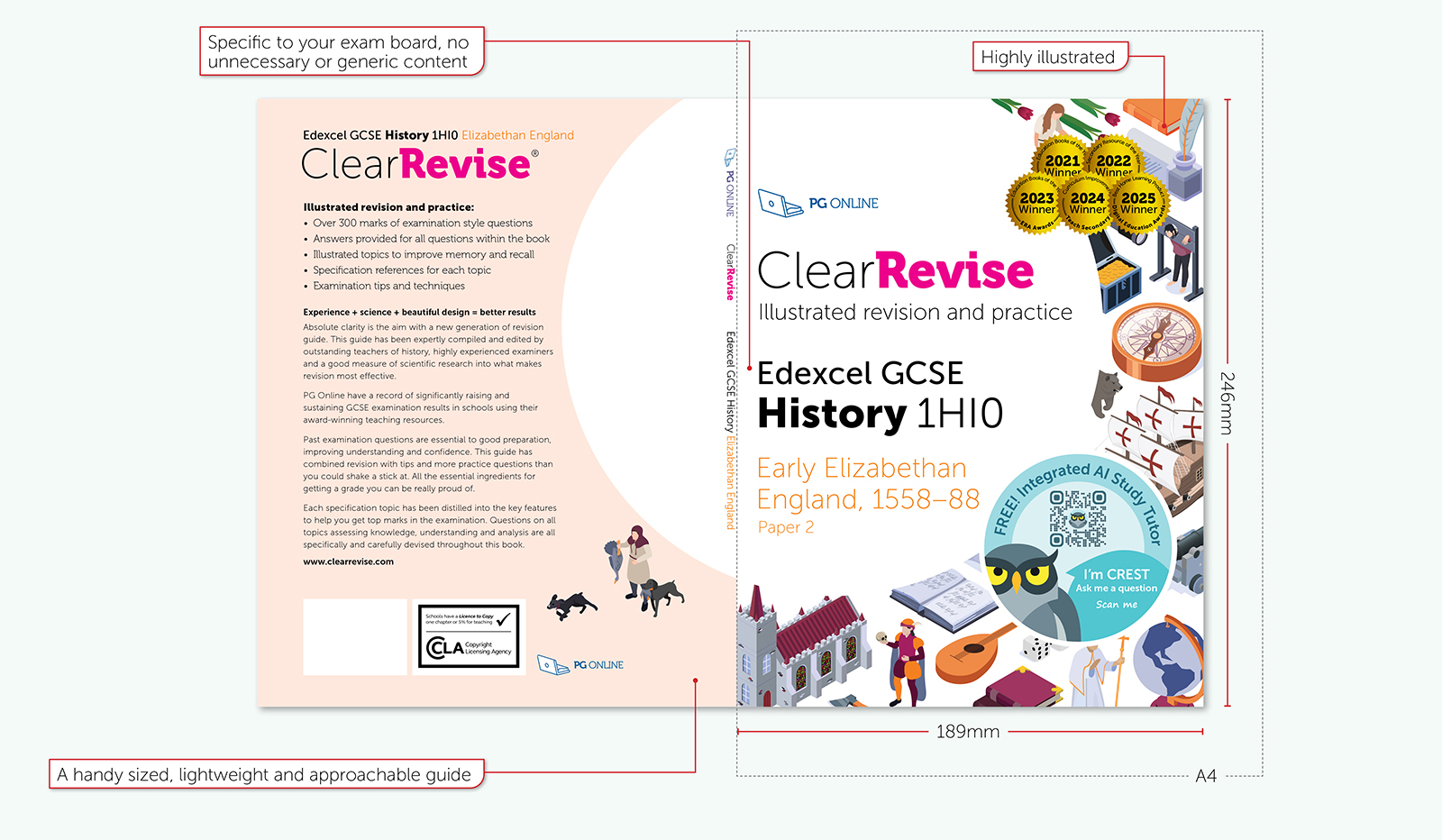Visit www.clearrevise.com link on back cover
Viewport: 1442px width, 840px height.
(x=347, y=560)
